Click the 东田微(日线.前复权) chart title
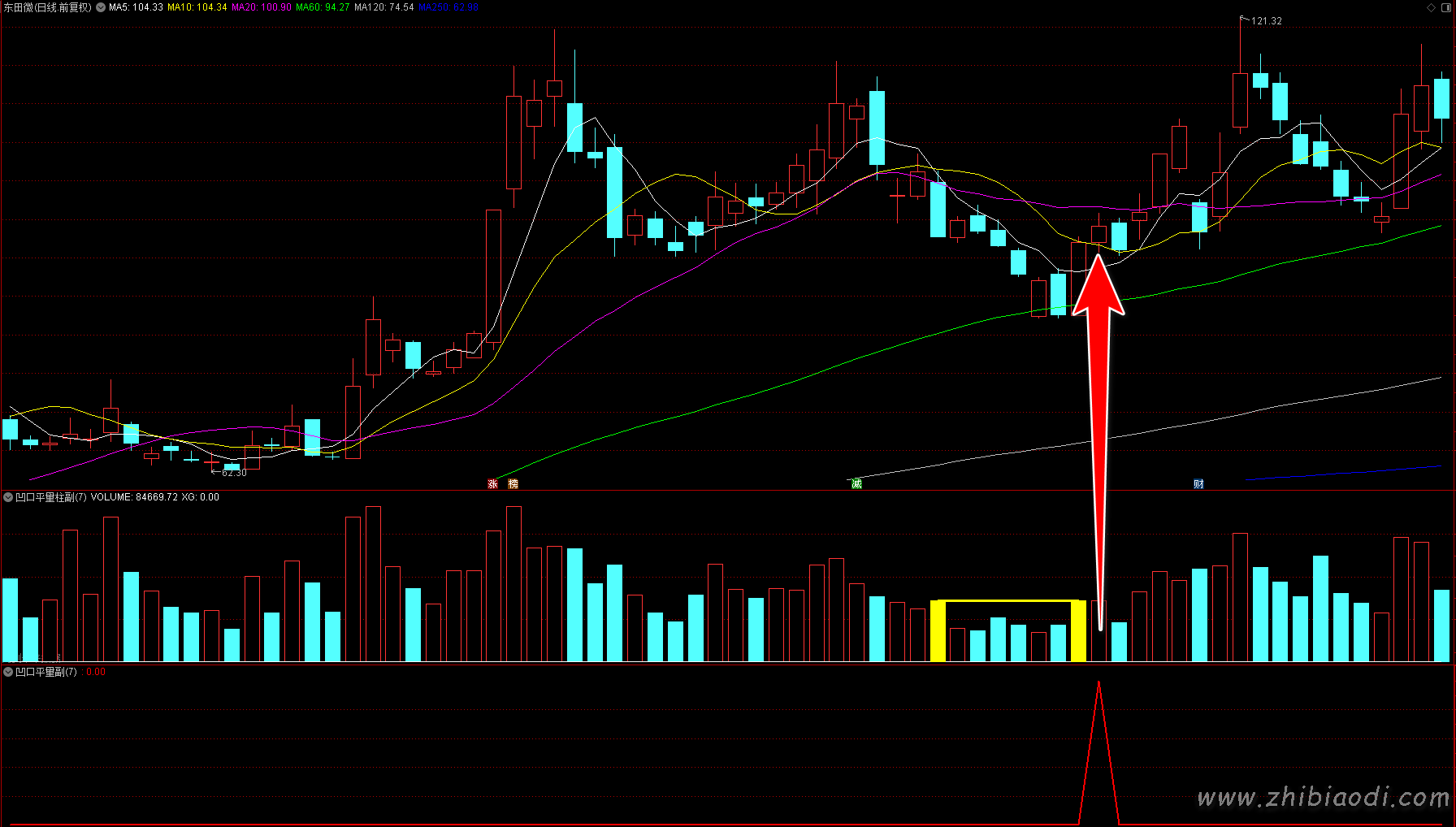The image size is (1456, 827). 47,7
